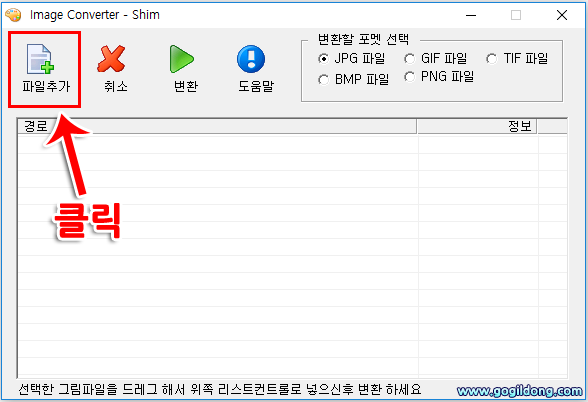Image resolution: width=588 pixels, height=402 pixels.
Task: Click the red X 취소 cancel icon
Action: click(111, 59)
